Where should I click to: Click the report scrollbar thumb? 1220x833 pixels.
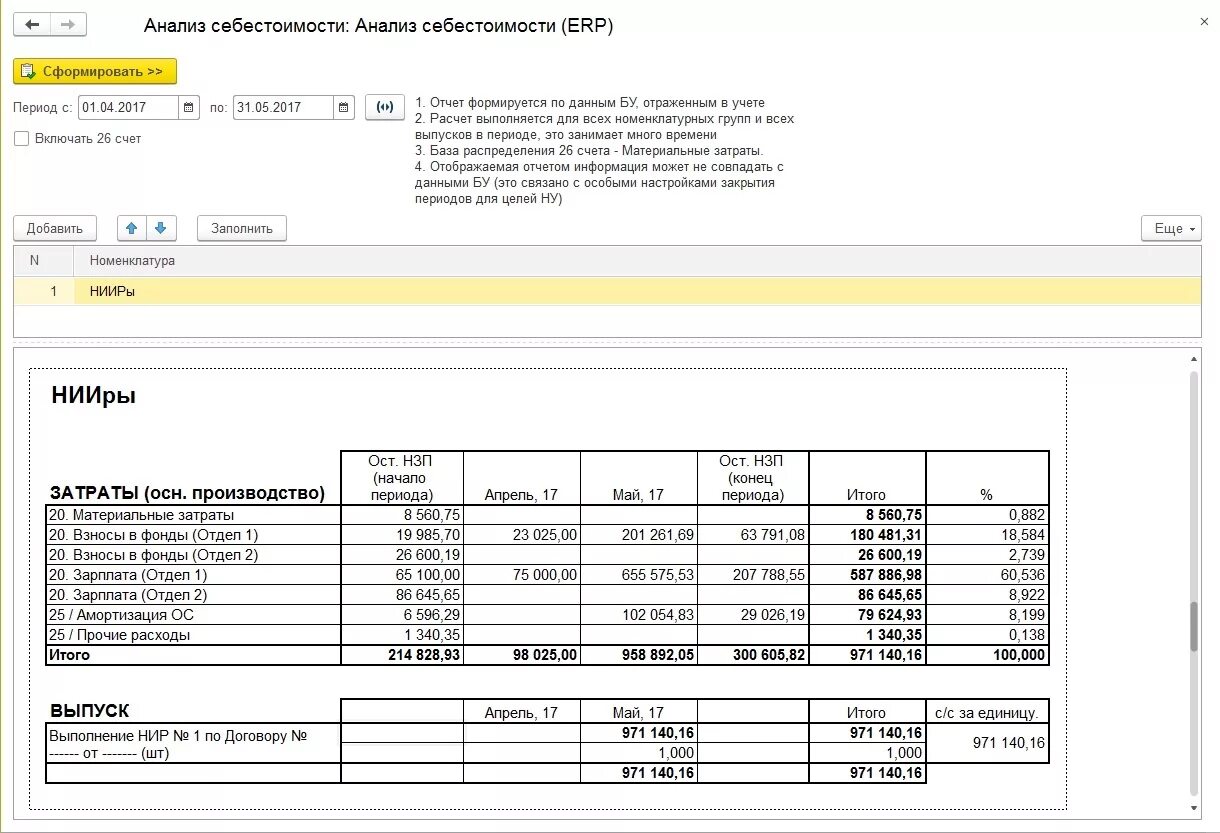1193,627
